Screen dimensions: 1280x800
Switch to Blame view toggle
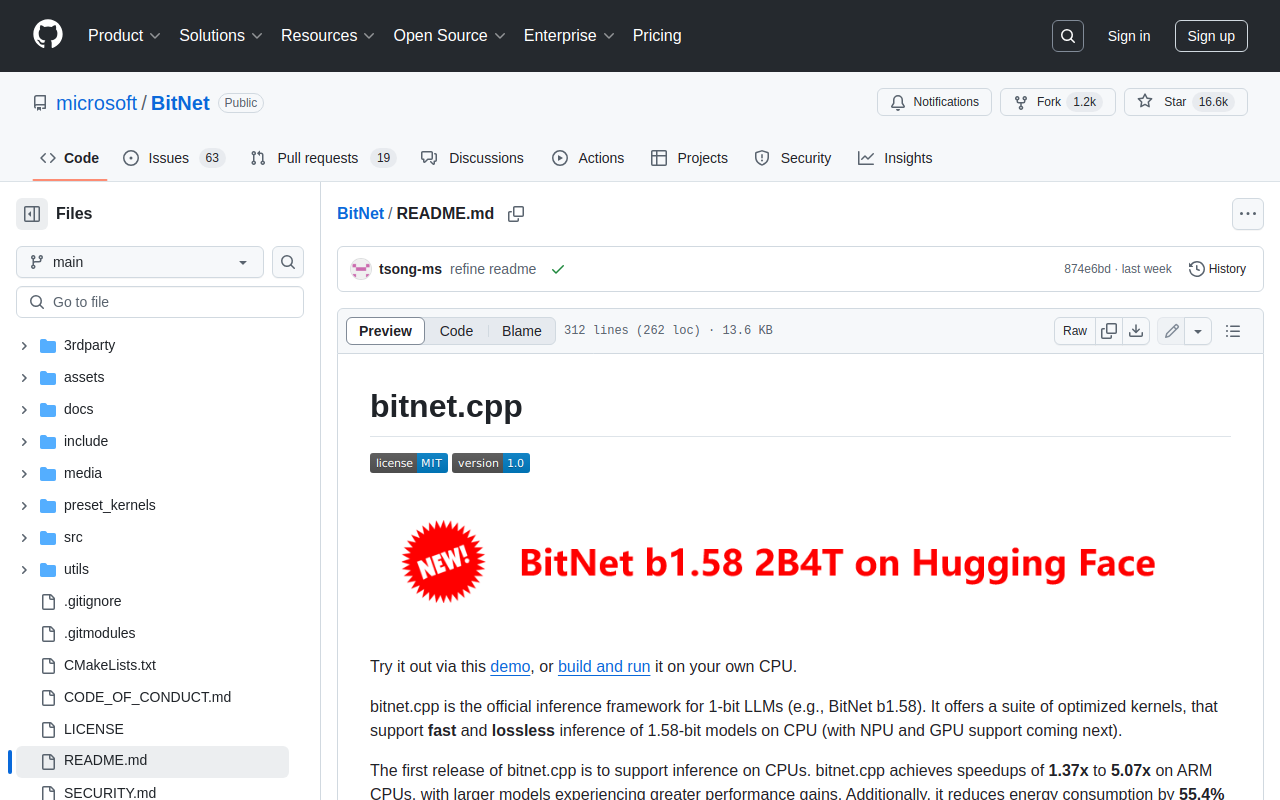521,331
